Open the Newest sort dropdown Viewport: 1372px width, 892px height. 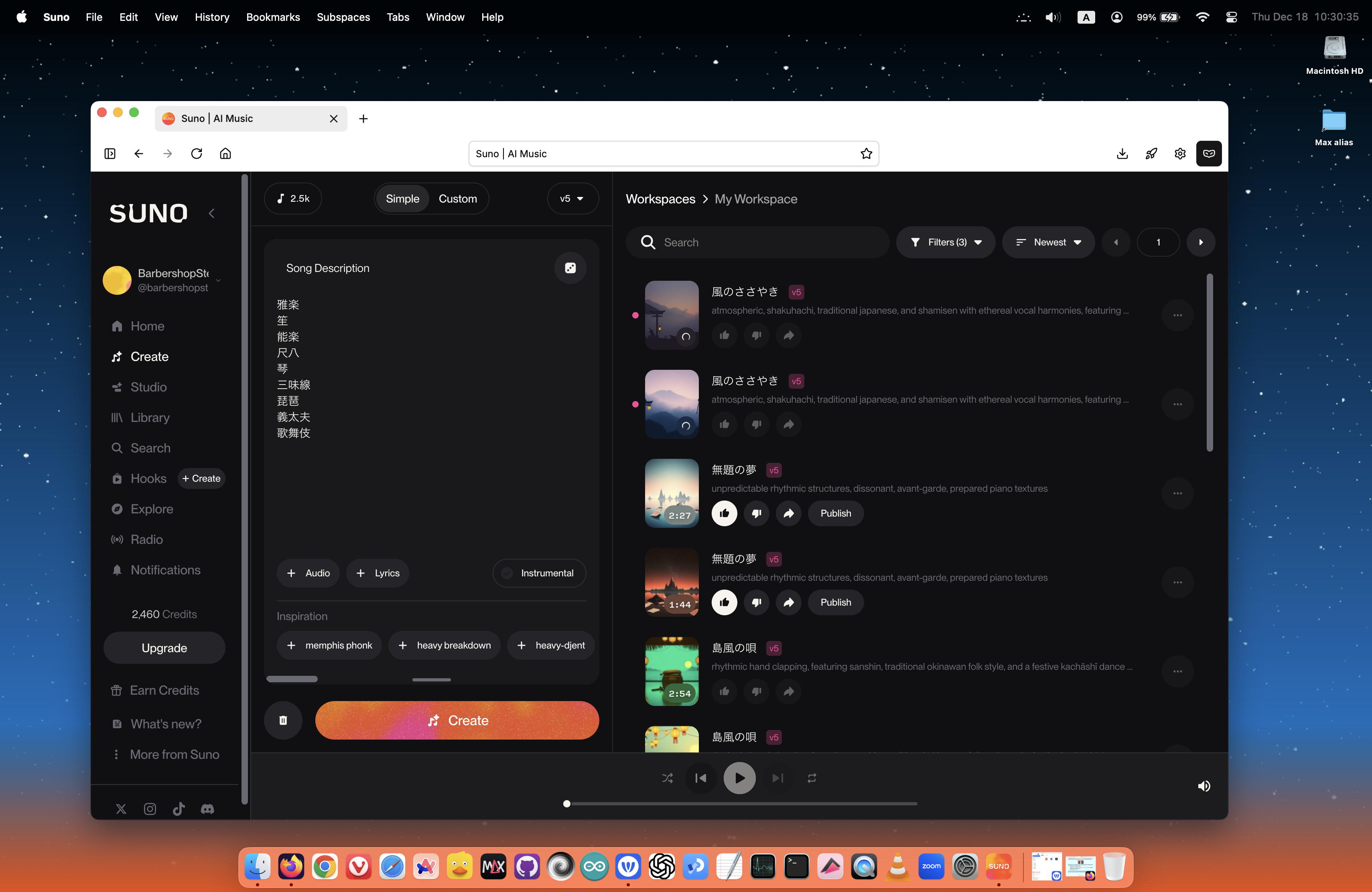1048,242
